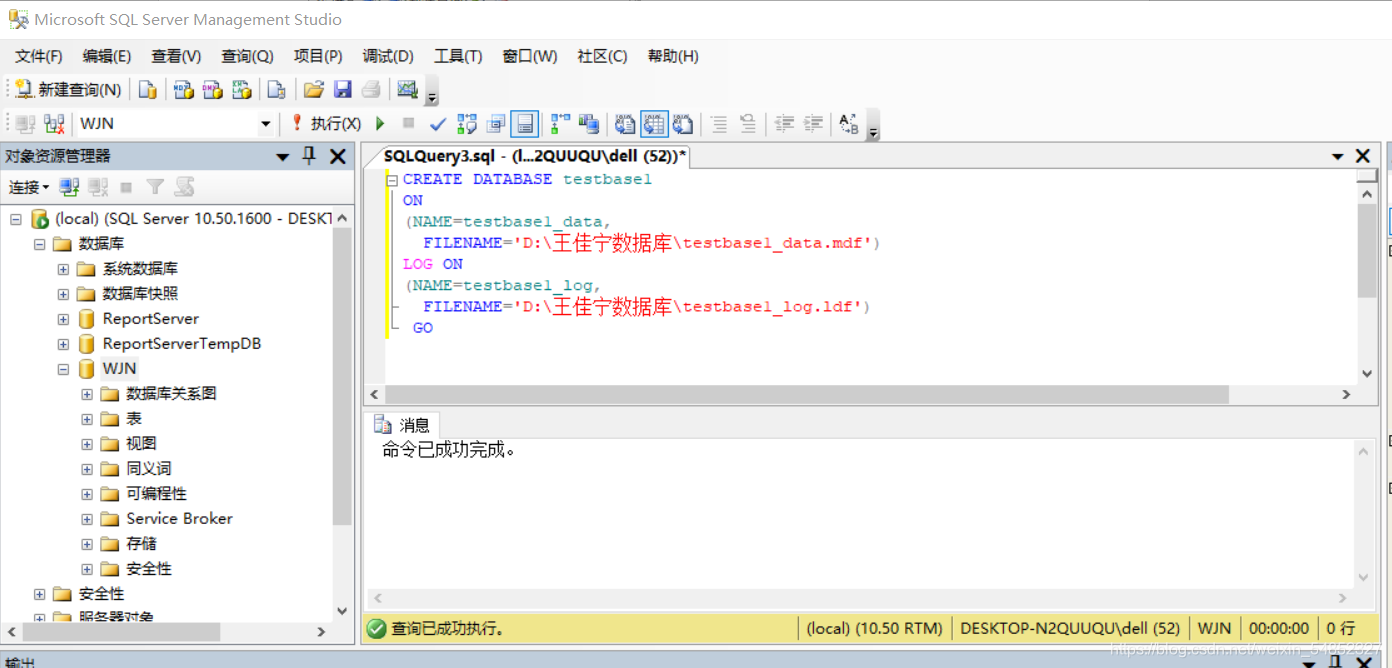Click the Connect icon in the SQL editor toolbar
The height and width of the screenshot is (668, 1392).
(25, 124)
